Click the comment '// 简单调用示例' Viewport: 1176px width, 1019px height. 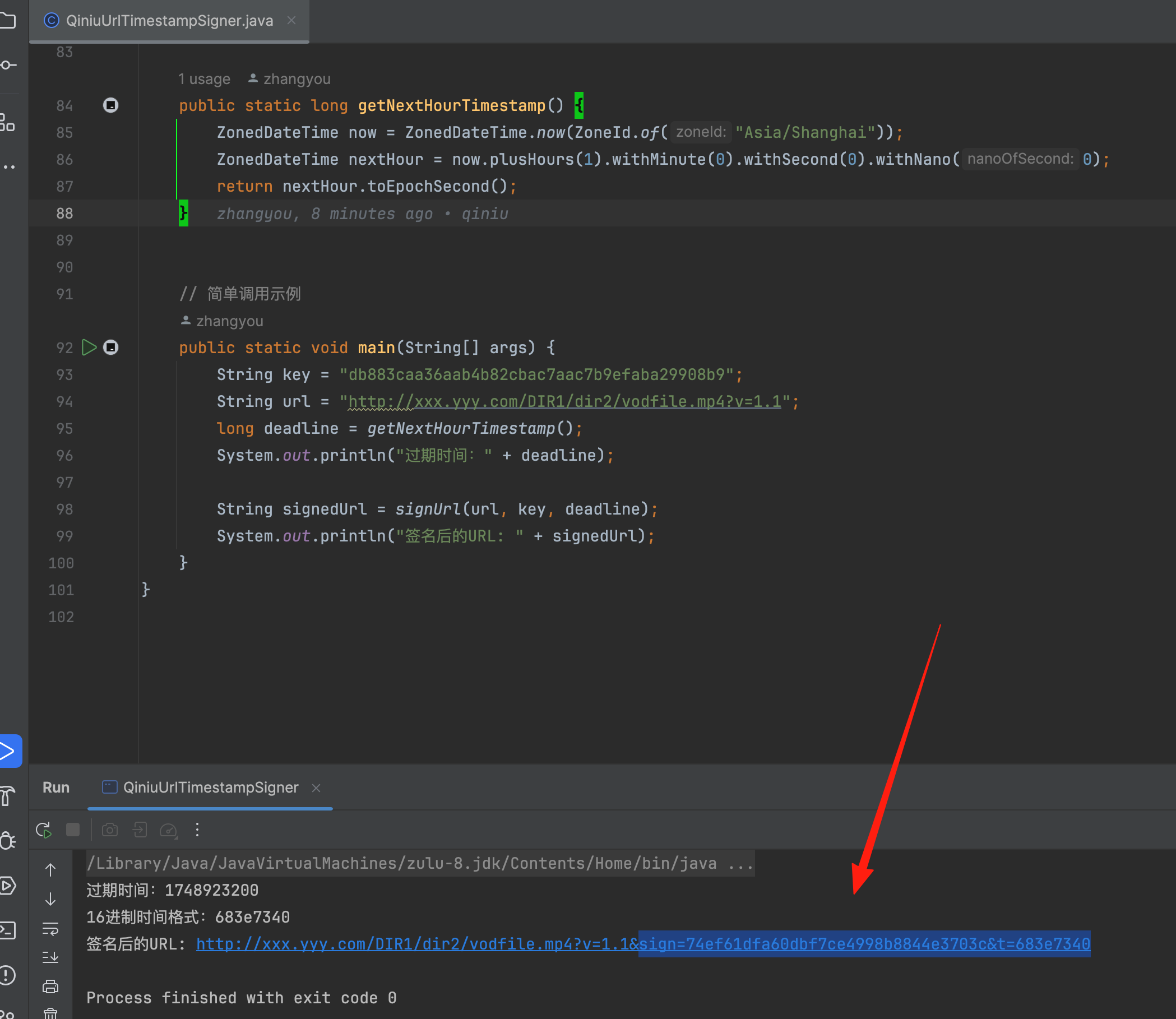pos(240,294)
